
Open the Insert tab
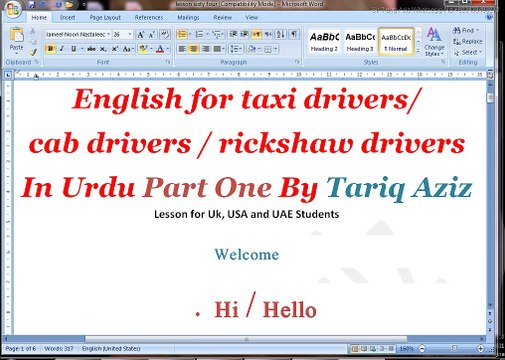point(67,18)
